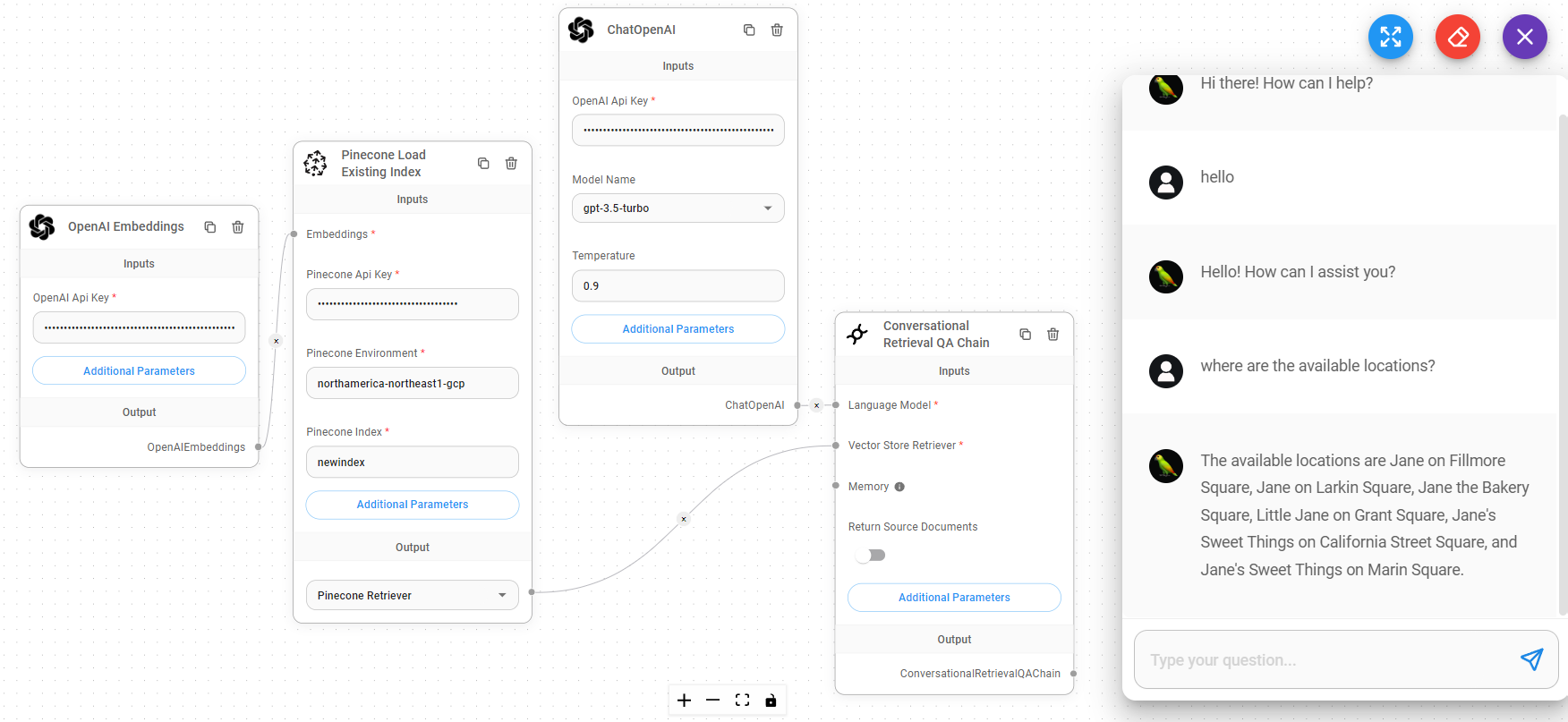This screenshot has width=1568, height=722.
Task: Expand the chat window to full size
Action: point(1390,37)
